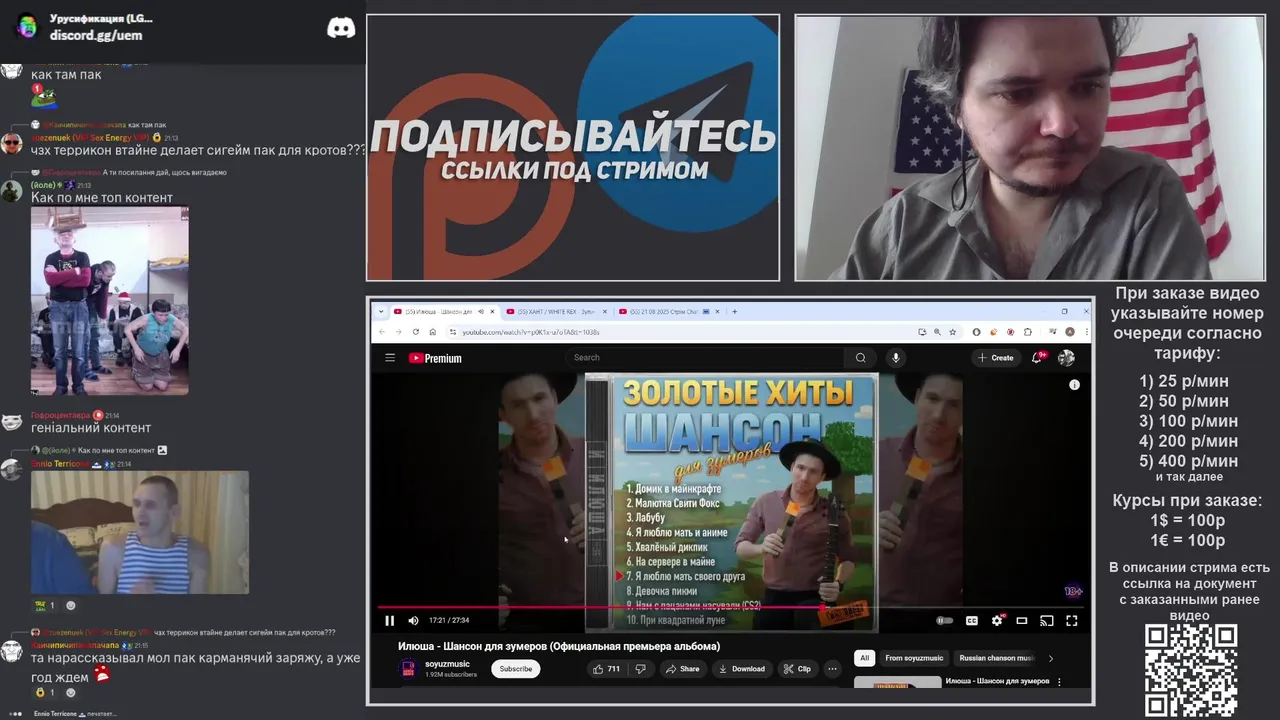Viewport: 1280px width, 720px height.
Task: Click the 18+ badge on the video
Action: tap(1073, 591)
